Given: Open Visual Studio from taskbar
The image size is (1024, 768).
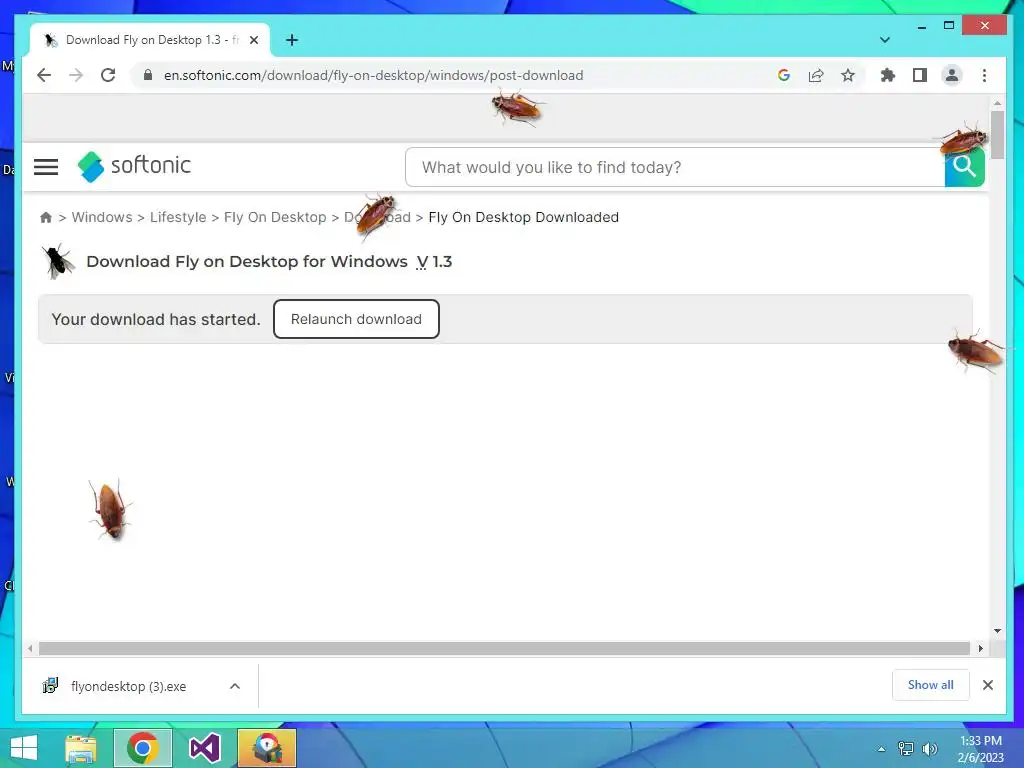Looking at the screenshot, I should pos(204,748).
